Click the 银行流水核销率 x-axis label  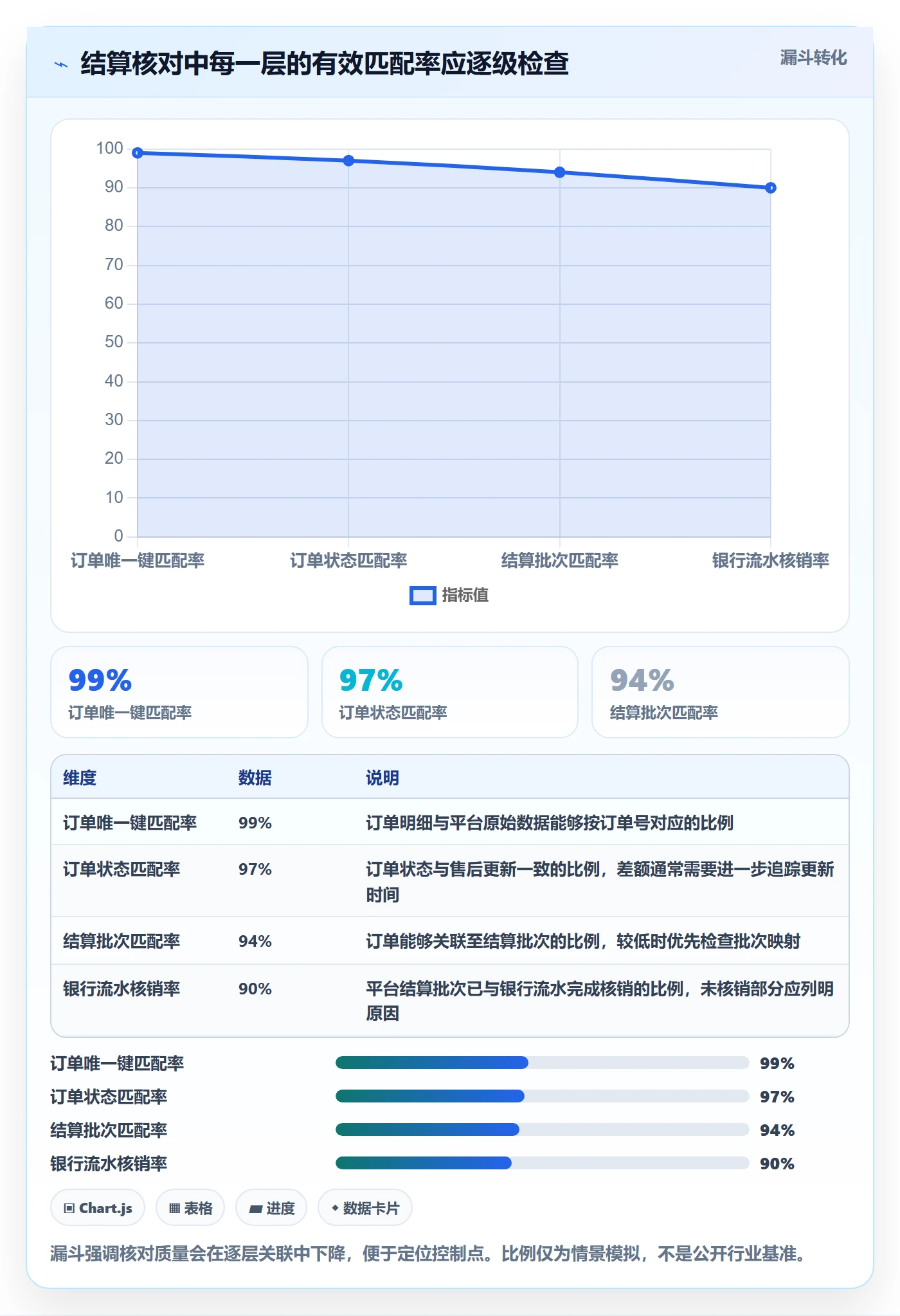(x=771, y=561)
